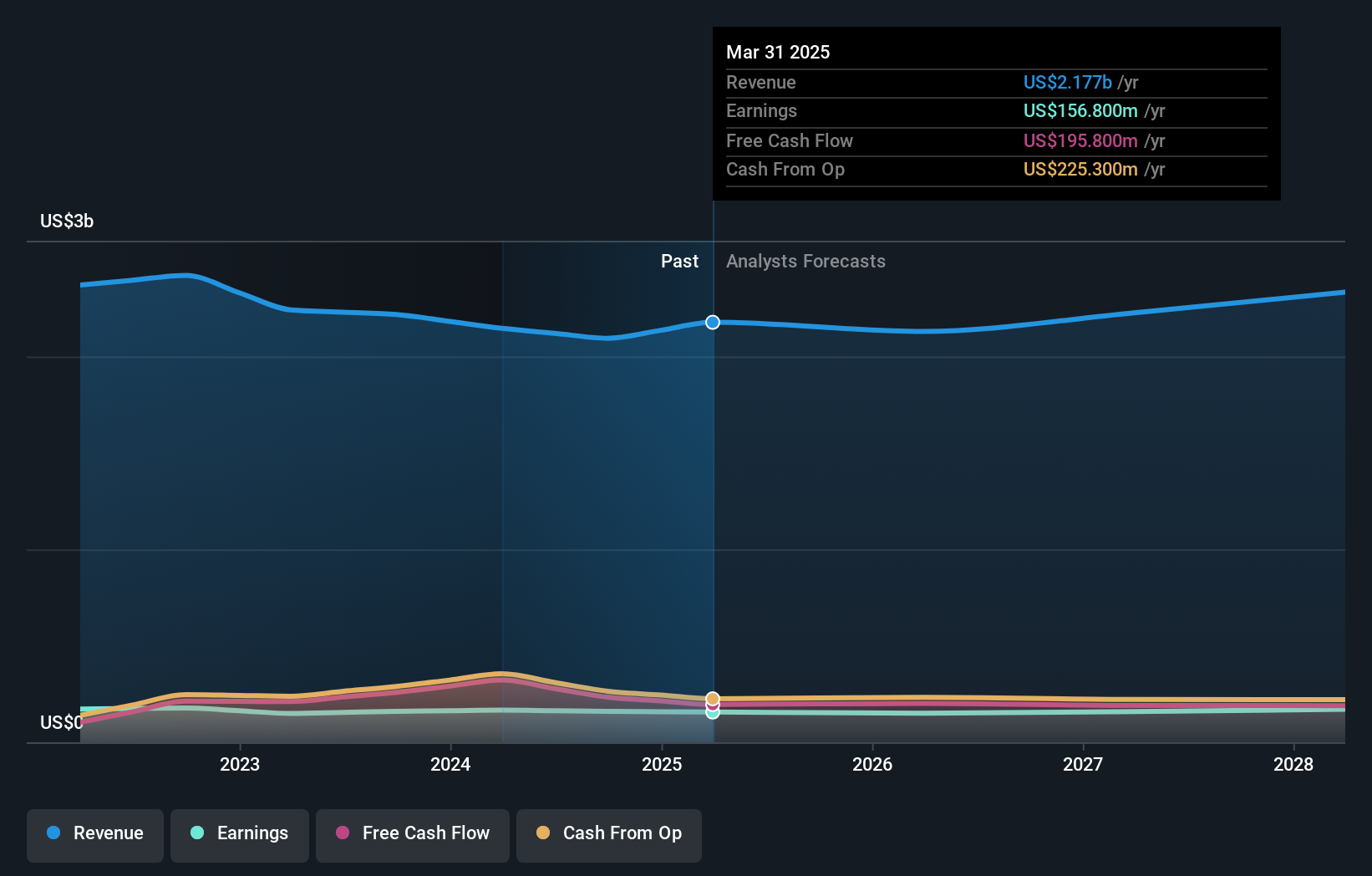This screenshot has width=1372, height=876.
Task: Click the Past section label
Action: [x=679, y=262]
